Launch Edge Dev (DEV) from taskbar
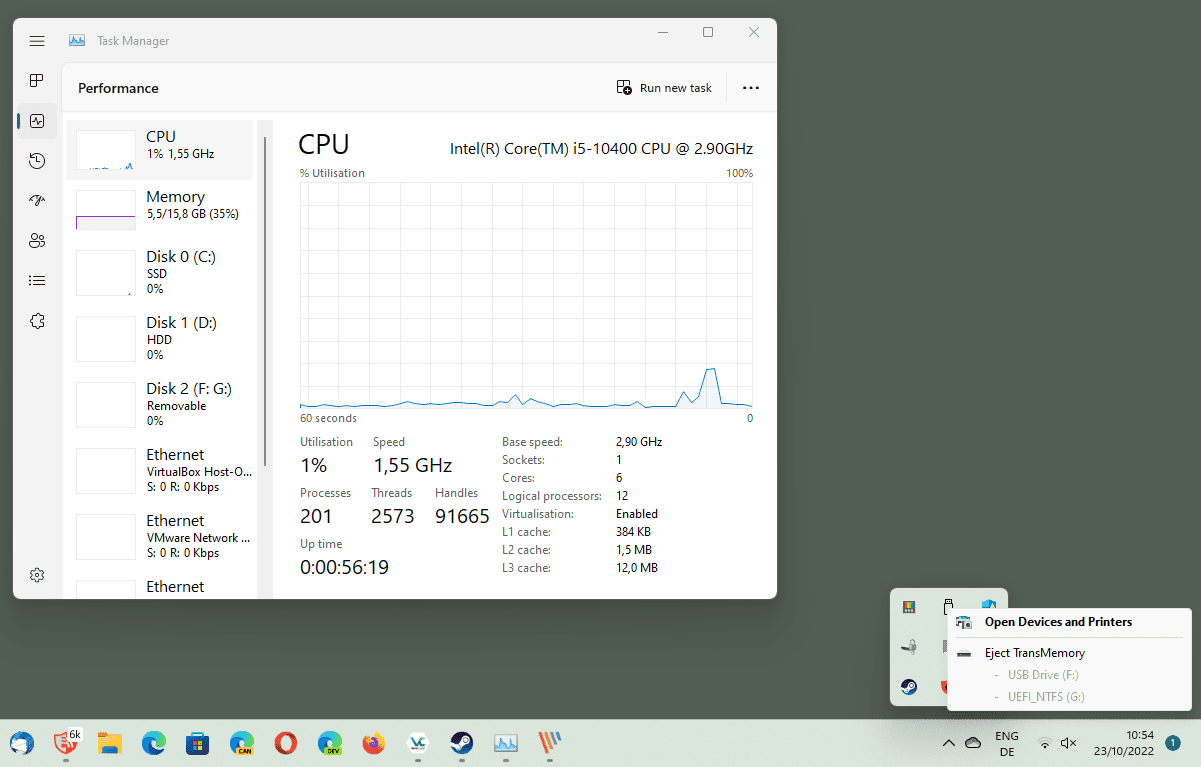 tap(330, 743)
